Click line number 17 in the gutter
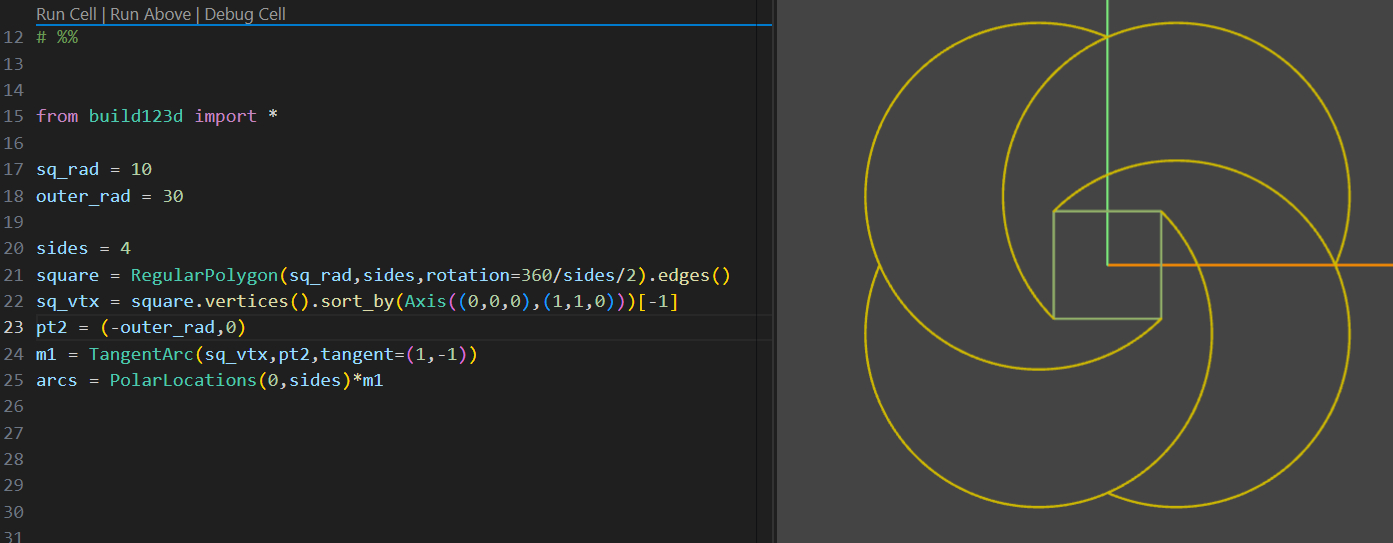The image size is (1393, 543). [13, 169]
